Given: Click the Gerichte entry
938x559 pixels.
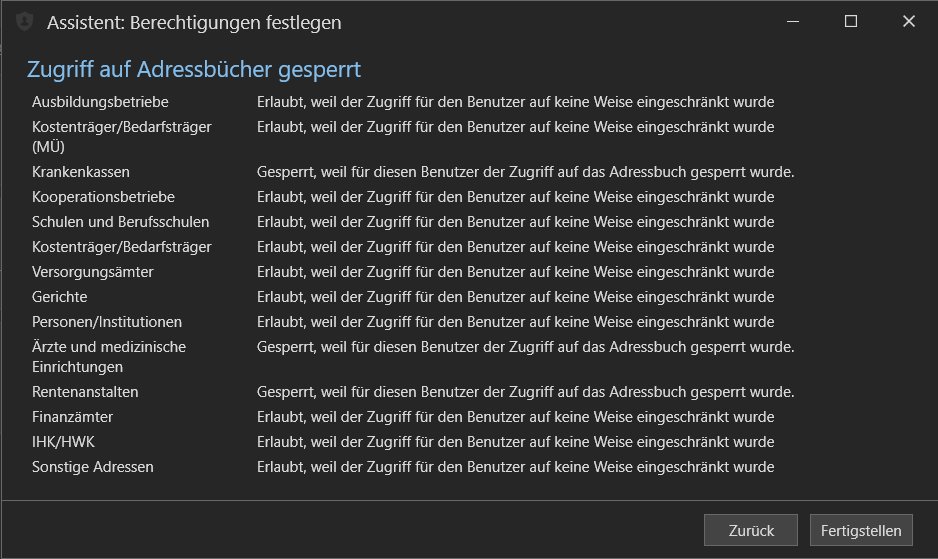Looking at the screenshot, I should tap(59, 297).
